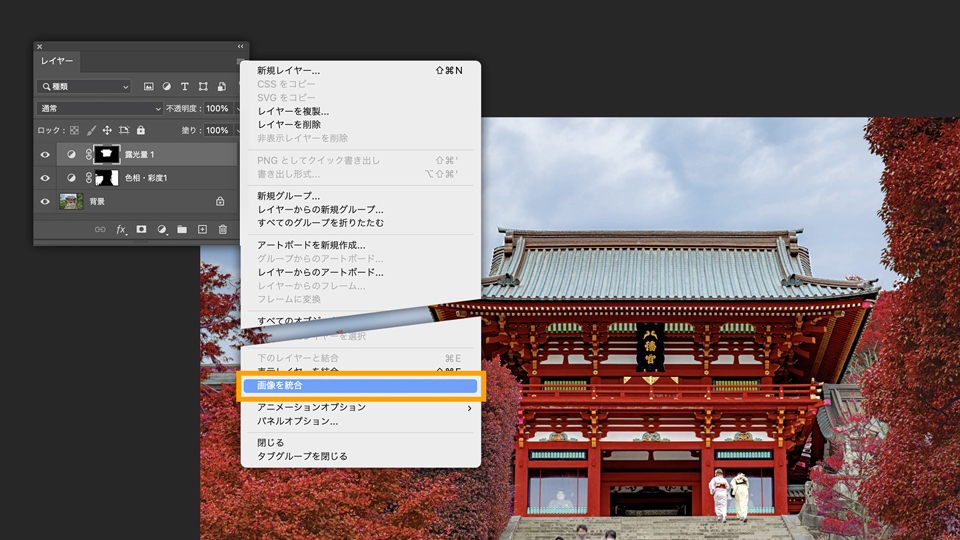Create new fill or adjustment layer icon
Screen dimensions: 960x540
[162, 230]
